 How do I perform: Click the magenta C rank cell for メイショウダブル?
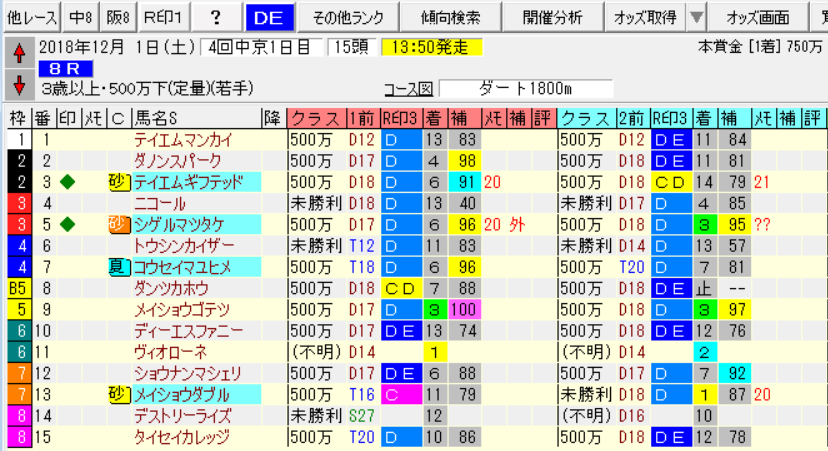click(x=401, y=394)
